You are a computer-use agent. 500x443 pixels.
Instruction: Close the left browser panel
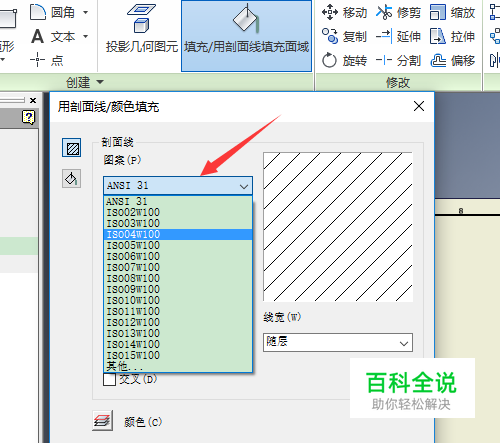click(33, 100)
